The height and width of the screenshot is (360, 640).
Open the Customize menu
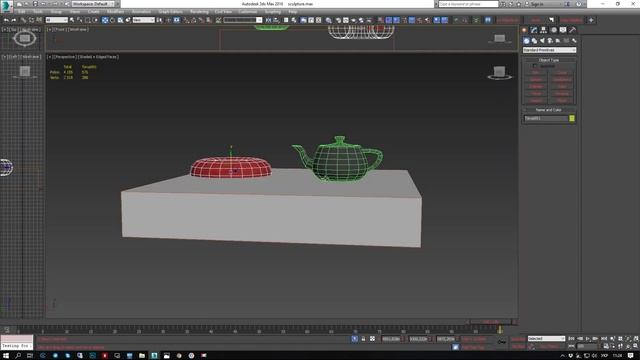(x=248, y=12)
